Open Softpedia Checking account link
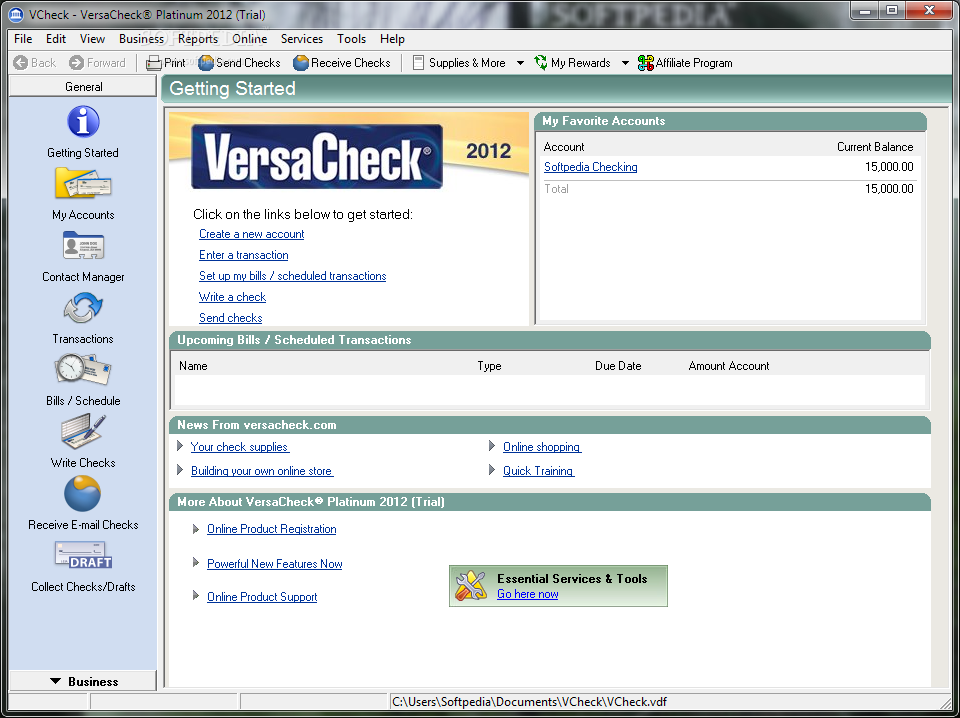960x718 pixels. [x=591, y=166]
